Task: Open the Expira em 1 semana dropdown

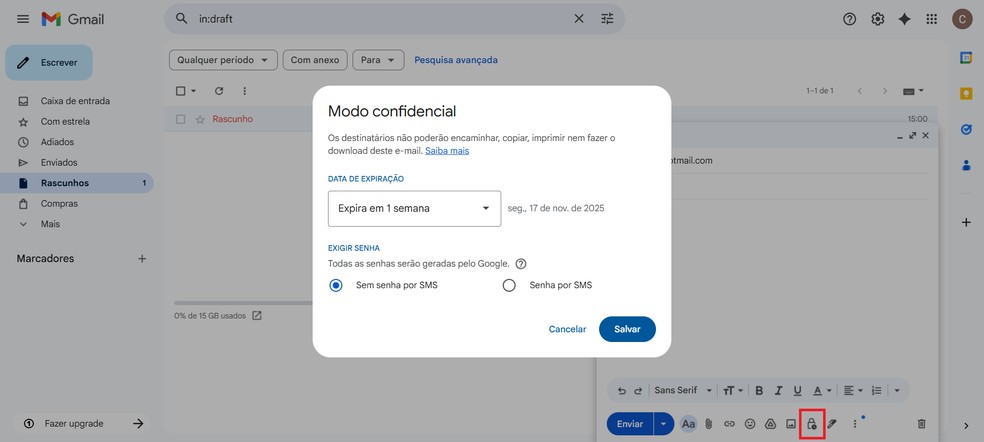Action: (x=414, y=209)
